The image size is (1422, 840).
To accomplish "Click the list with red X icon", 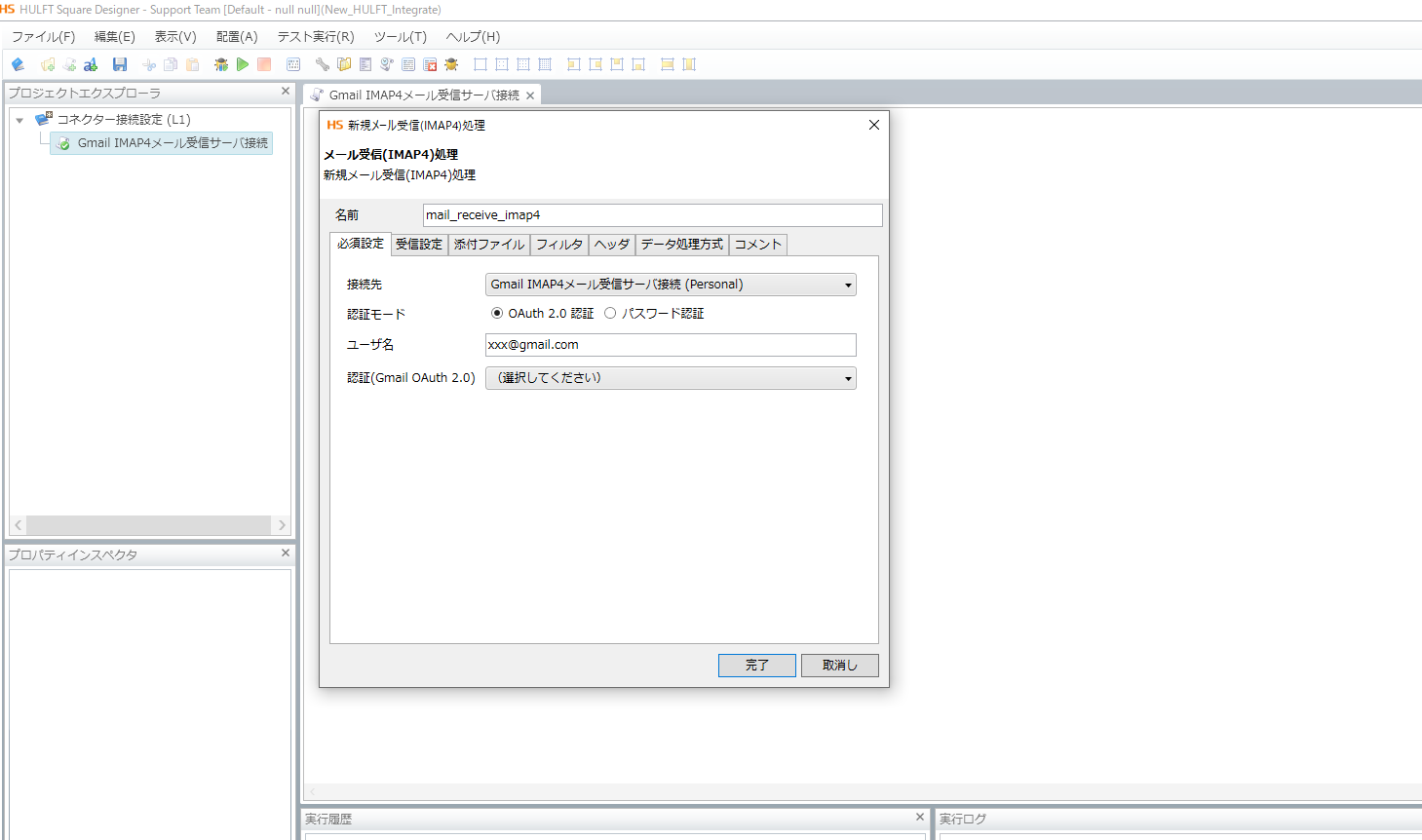I will (430, 64).
